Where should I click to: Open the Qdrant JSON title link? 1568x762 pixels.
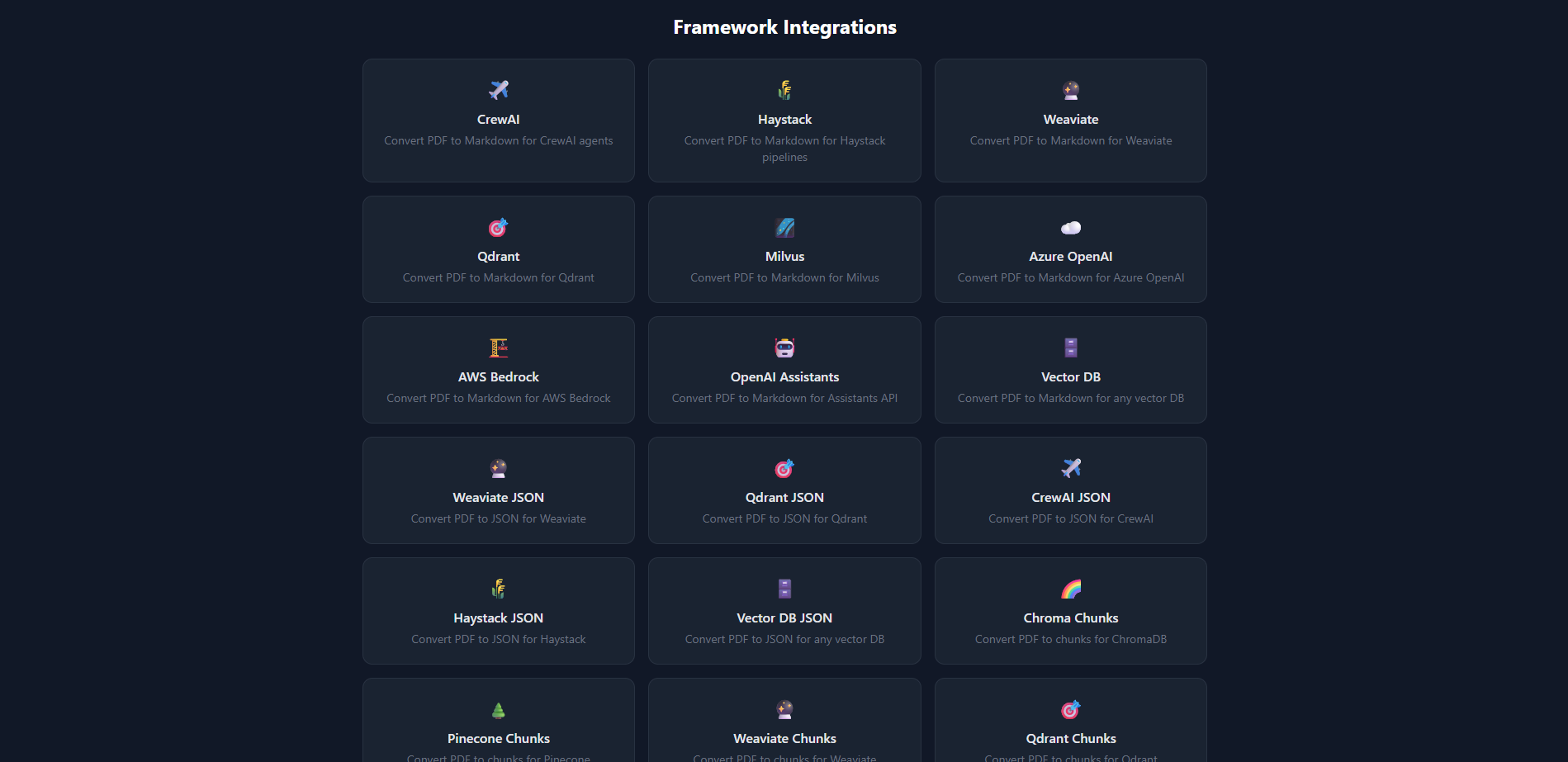coord(784,498)
